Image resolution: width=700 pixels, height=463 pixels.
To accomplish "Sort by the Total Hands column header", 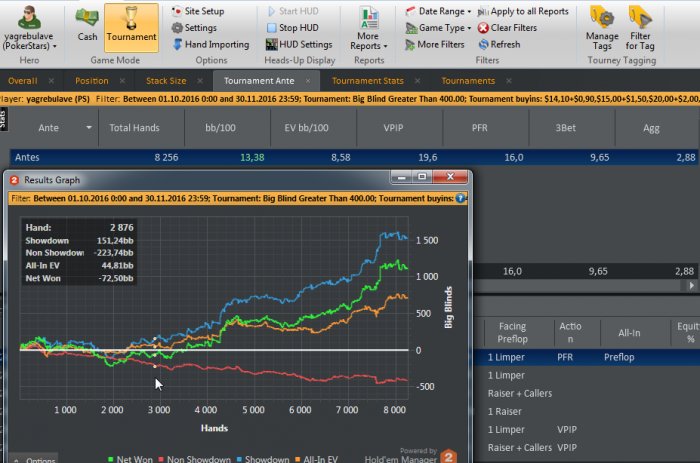I will [x=142, y=128].
